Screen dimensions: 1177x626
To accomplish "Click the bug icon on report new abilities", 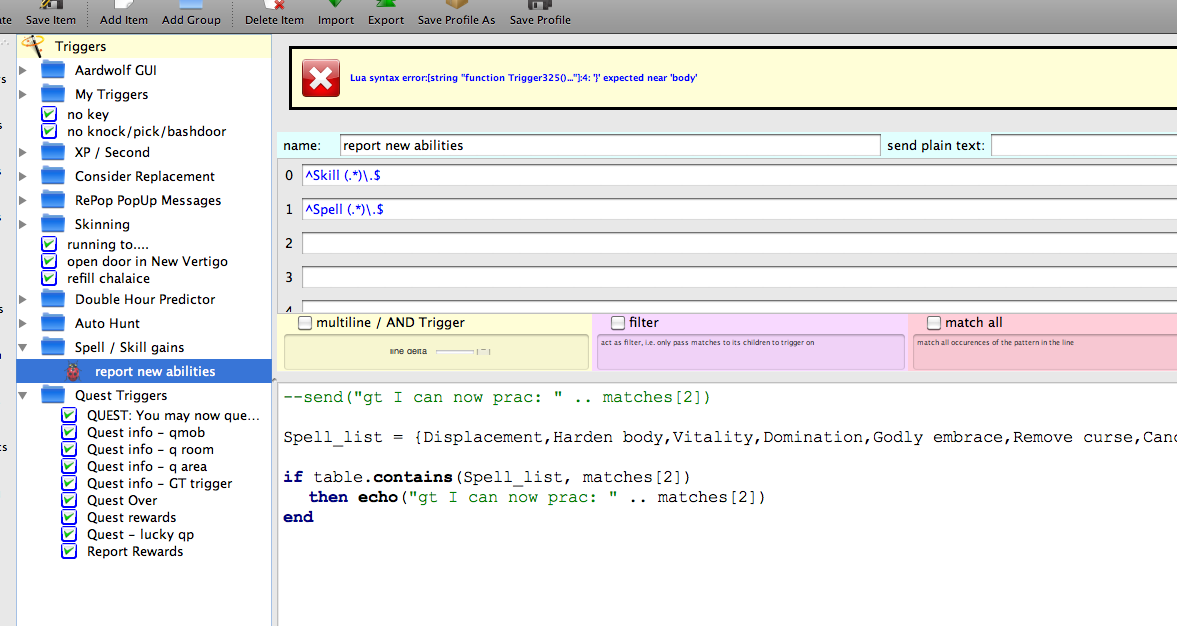I will [x=73, y=372].
